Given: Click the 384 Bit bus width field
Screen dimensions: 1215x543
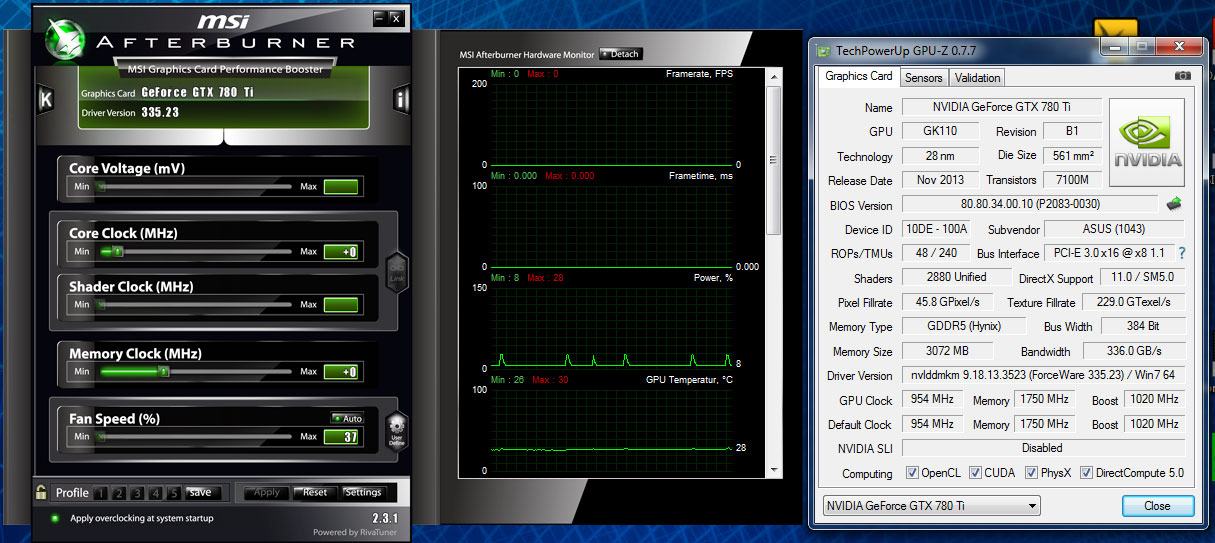Looking at the screenshot, I should [1142, 326].
